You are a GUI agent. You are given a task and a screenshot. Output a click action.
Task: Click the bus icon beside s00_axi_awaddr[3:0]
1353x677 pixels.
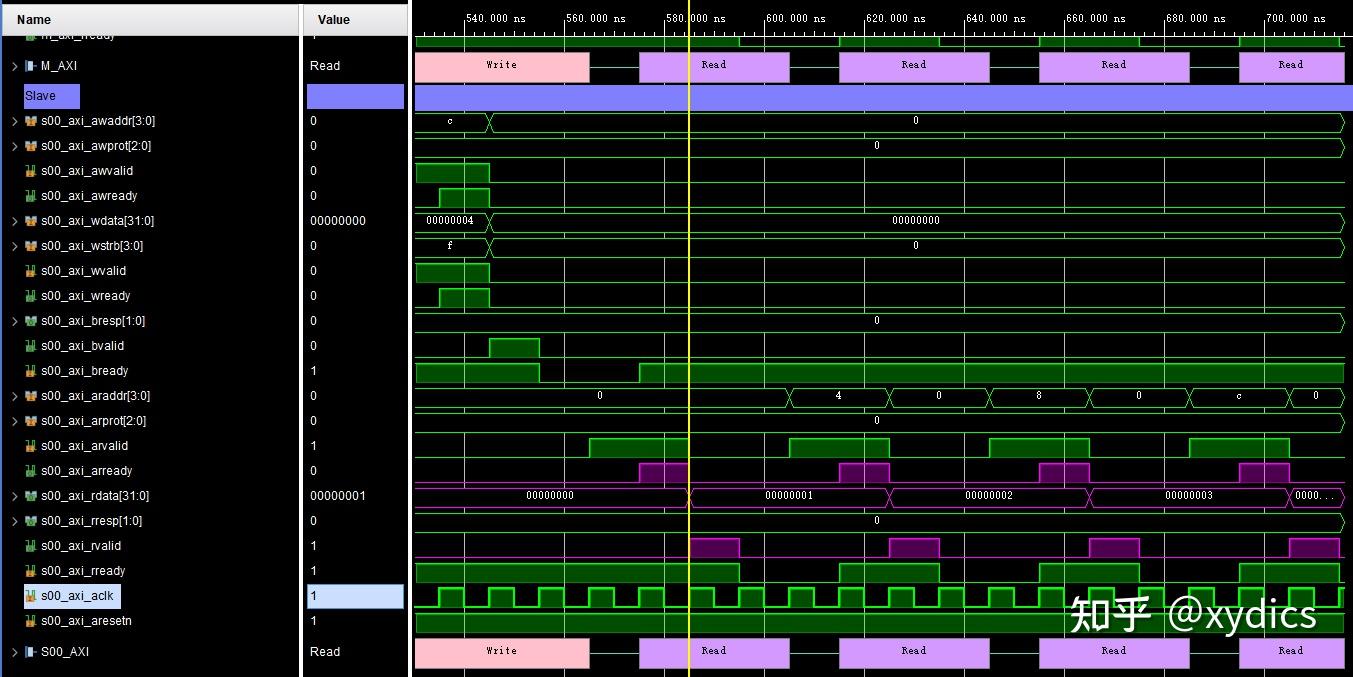coord(33,121)
